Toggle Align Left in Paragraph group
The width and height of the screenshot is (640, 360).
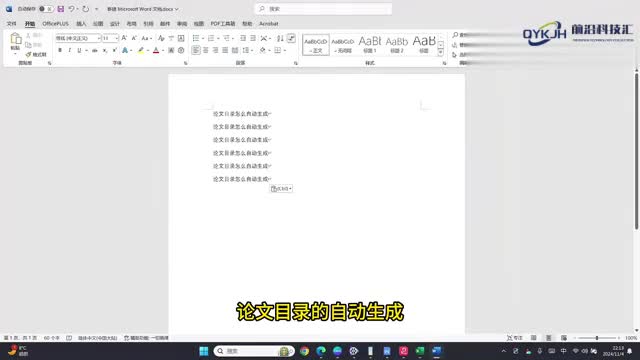(196, 50)
